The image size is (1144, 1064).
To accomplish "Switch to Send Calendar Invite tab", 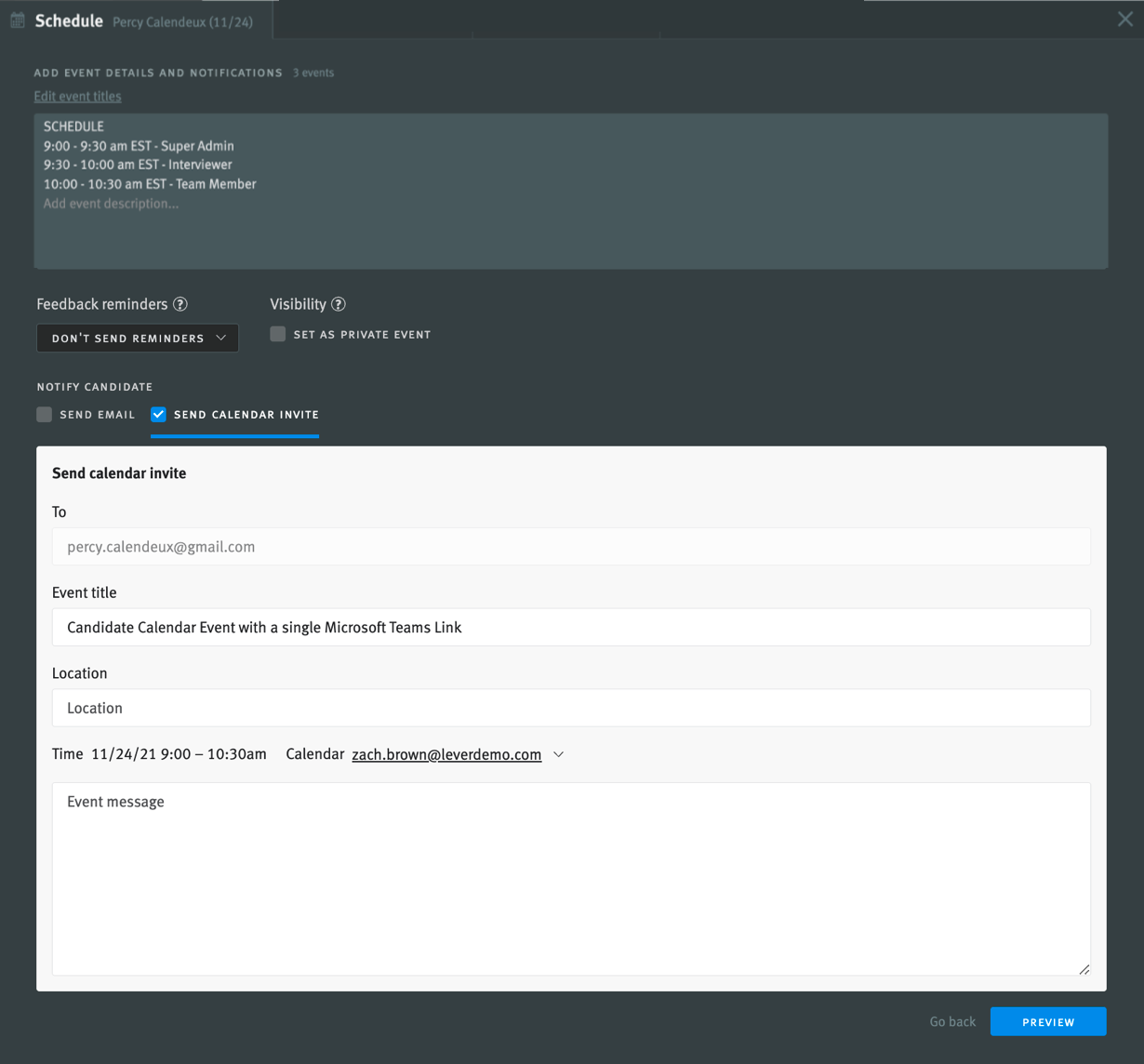I will (246, 415).
